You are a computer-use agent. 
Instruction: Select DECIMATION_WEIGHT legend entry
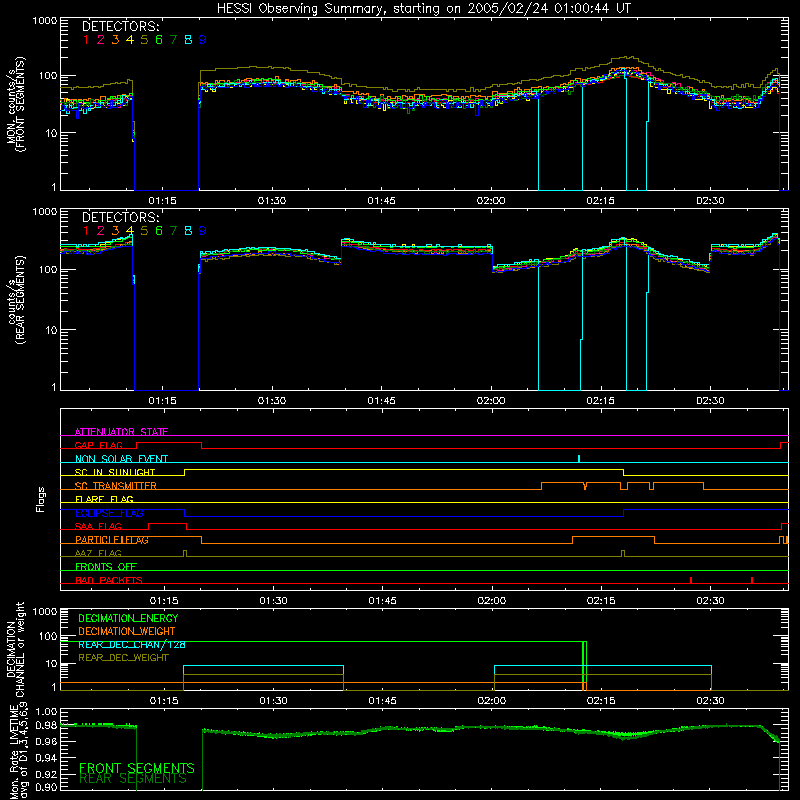coord(127,631)
